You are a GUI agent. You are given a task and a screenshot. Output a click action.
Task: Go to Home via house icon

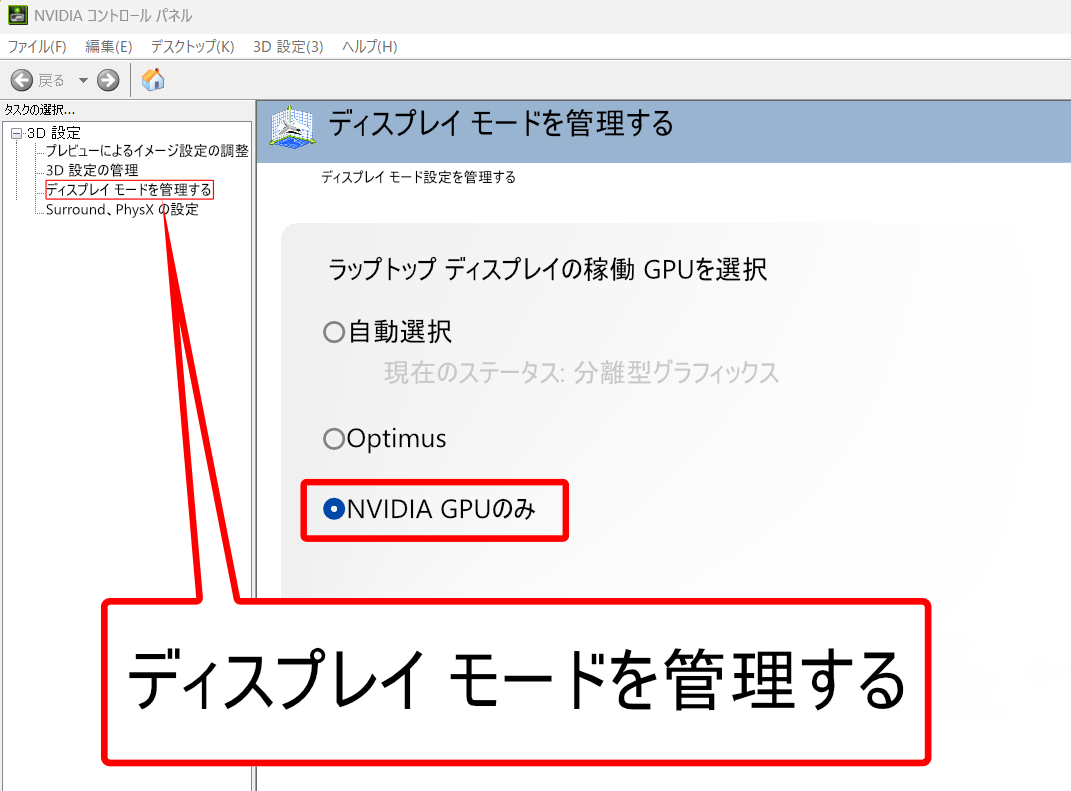[153, 80]
